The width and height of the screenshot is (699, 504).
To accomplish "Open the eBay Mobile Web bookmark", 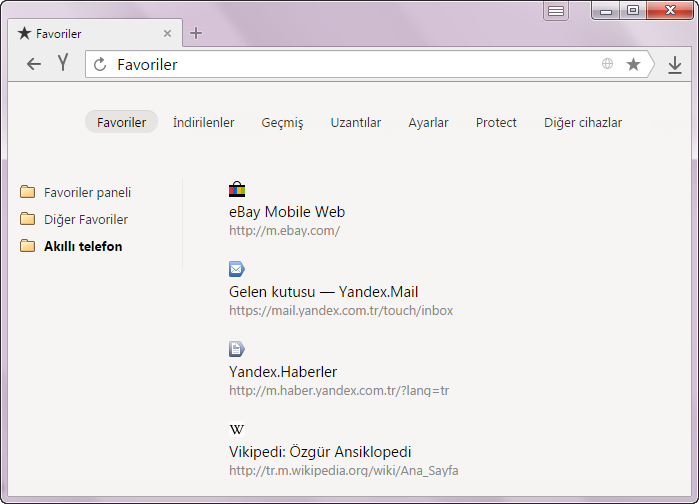I will pos(287,212).
